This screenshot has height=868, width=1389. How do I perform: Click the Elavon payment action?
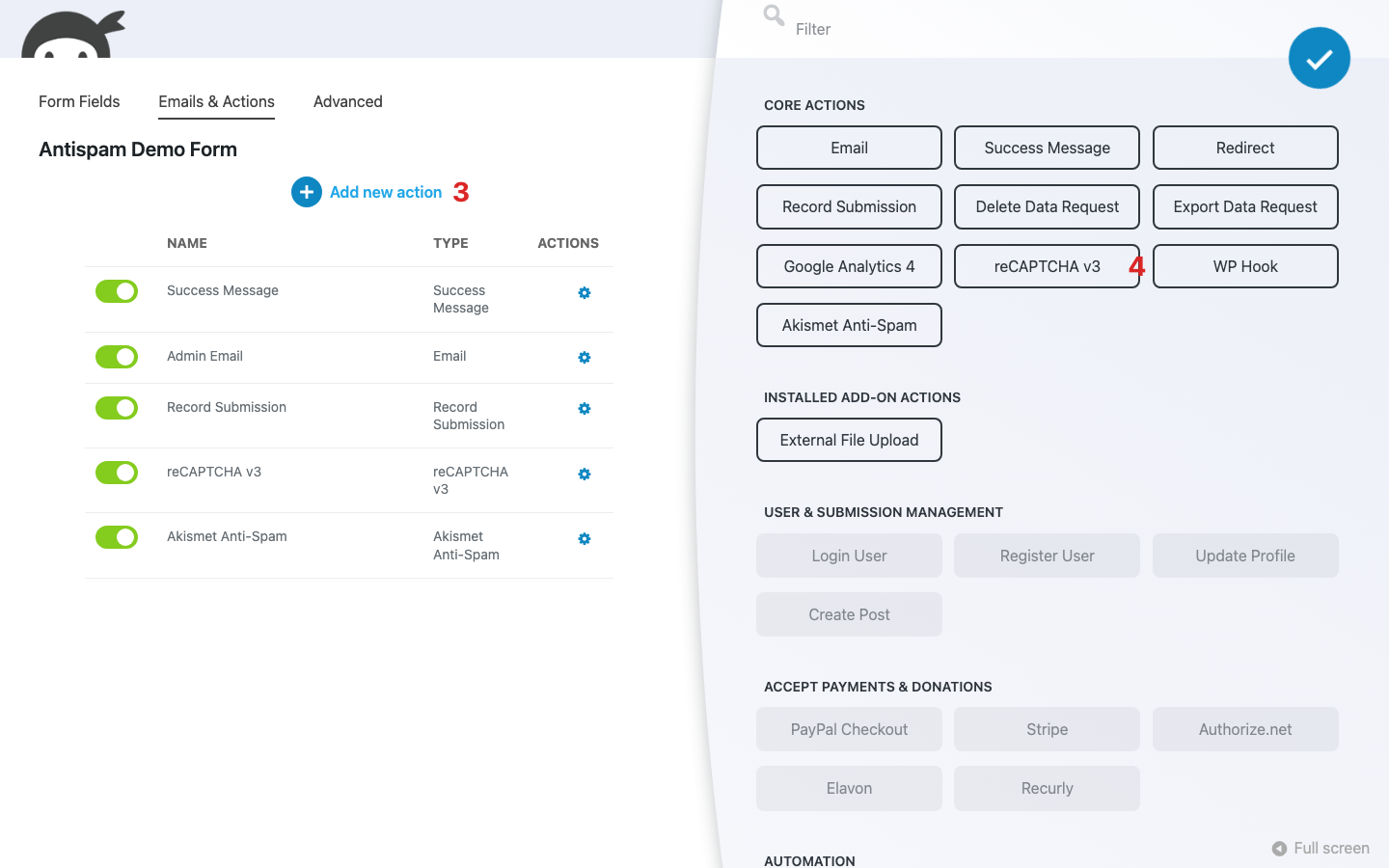pyautogui.click(x=849, y=788)
